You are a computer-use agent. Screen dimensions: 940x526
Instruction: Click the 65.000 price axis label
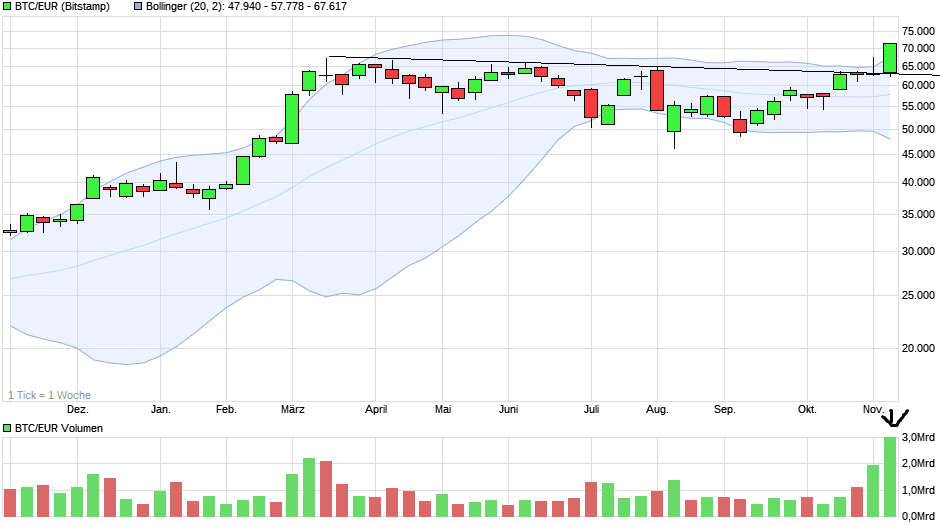pyautogui.click(x=918, y=66)
